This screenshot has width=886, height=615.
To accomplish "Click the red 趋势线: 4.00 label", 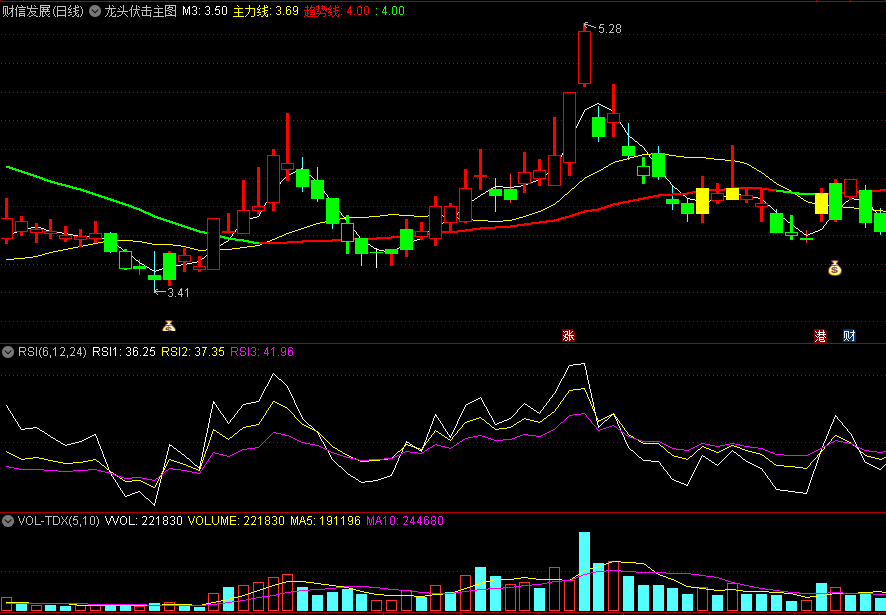I will [x=336, y=11].
